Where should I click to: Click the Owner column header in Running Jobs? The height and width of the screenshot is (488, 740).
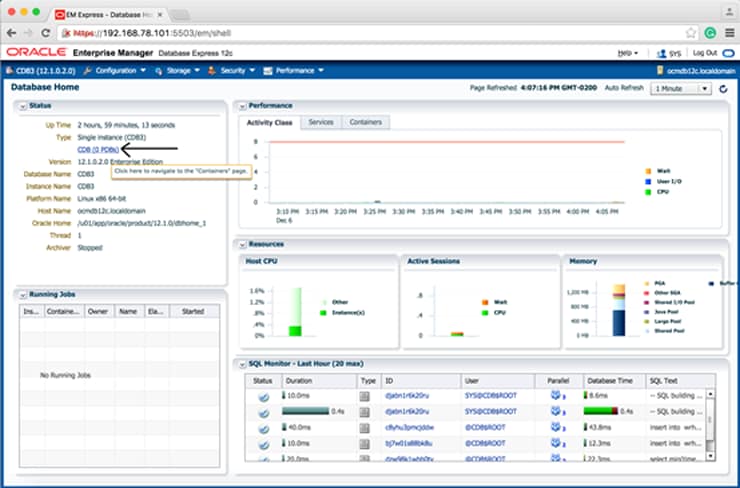pos(98,311)
